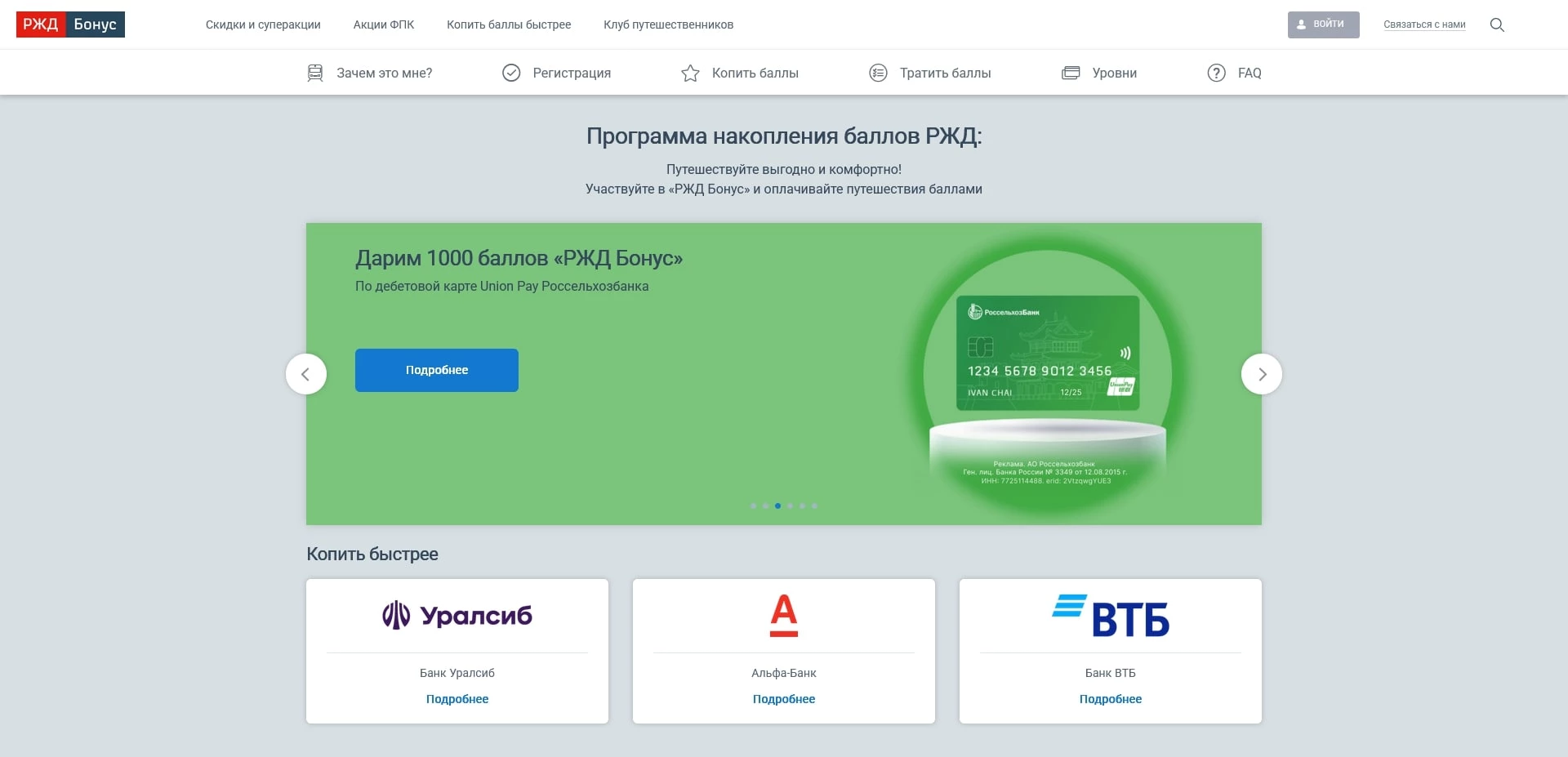Click the «Войти» login button
Screen dimensions: 1568x757
pyautogui.click(x=1323, y=24)
